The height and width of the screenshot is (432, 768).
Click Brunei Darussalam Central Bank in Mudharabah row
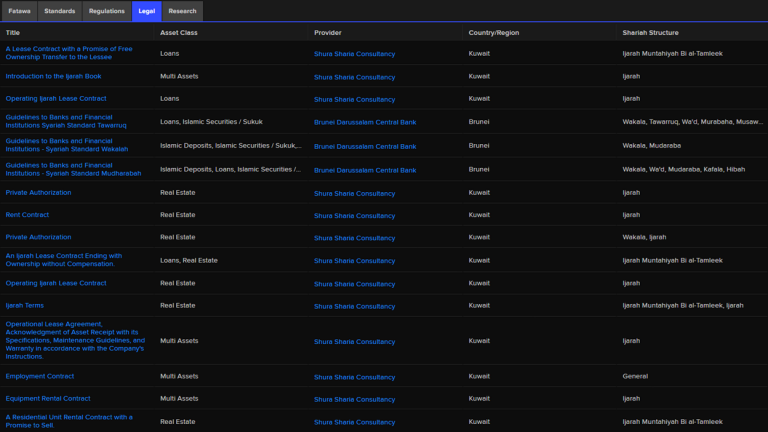[x=365, y=170]
